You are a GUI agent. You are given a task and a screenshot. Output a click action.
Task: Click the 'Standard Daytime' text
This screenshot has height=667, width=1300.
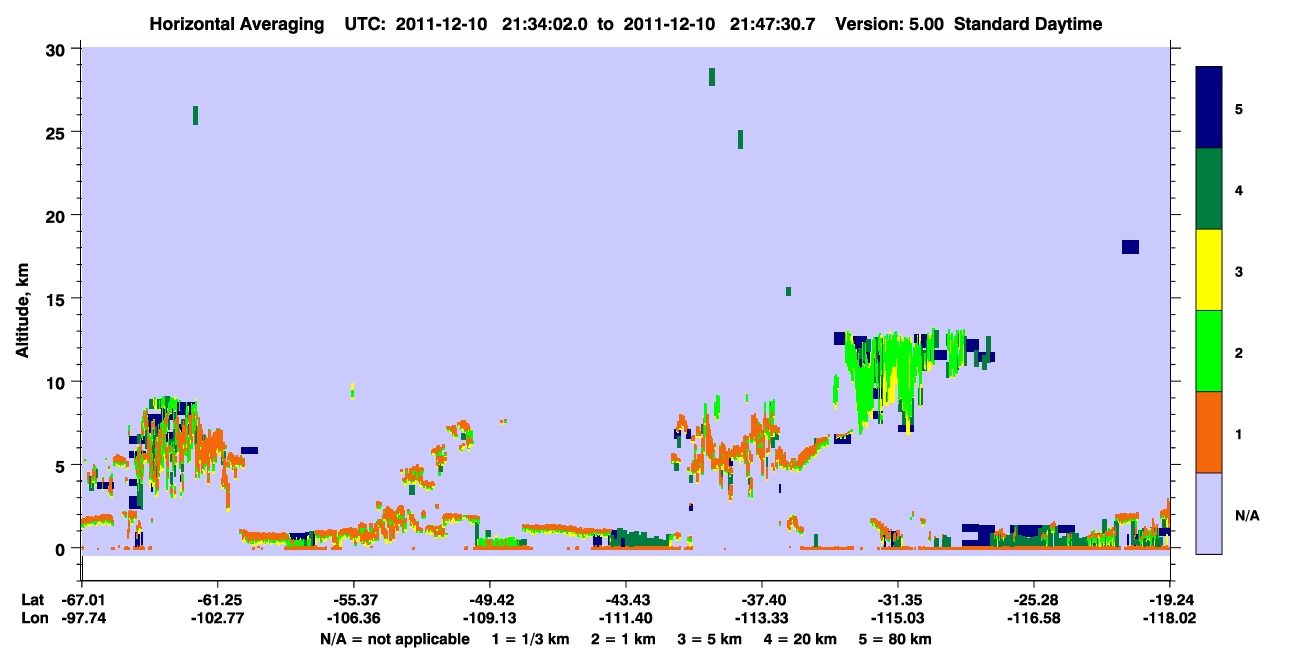tap(1028, 24)
